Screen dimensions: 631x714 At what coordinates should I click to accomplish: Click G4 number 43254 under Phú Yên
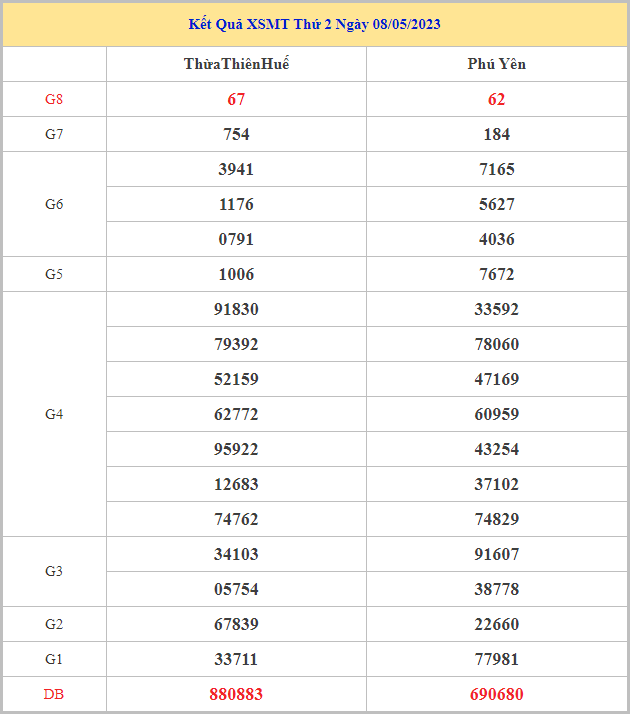pyautogui.click(x=496, y=449)
